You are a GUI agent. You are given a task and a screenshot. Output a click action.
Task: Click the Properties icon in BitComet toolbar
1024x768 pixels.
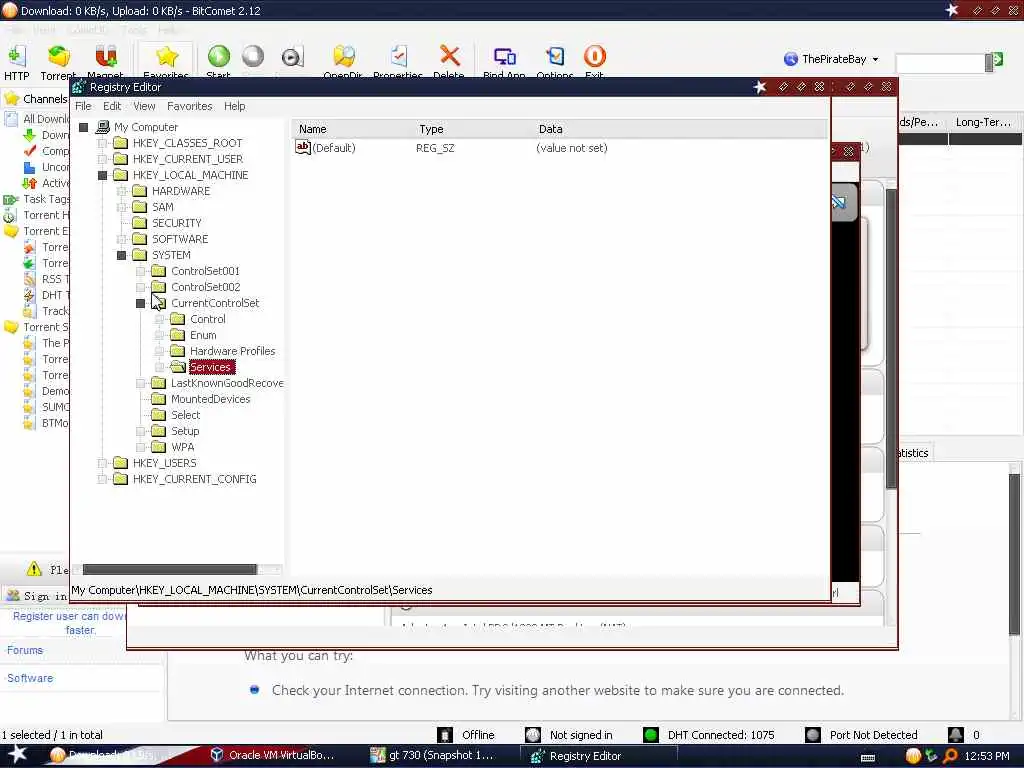click(x=398, y=57)
